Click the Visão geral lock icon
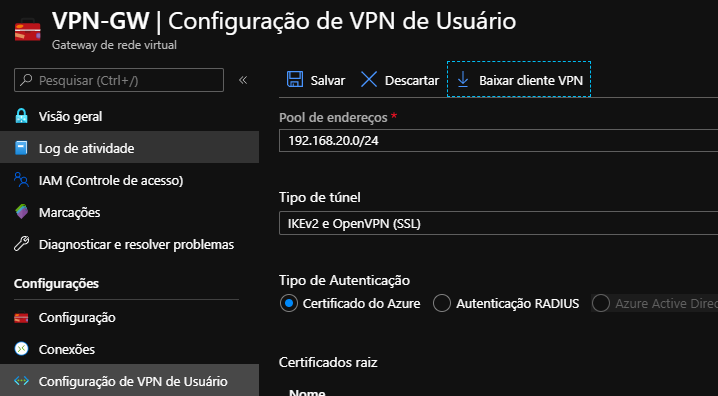Screen dimensions: 718x396 click(21, 116)
